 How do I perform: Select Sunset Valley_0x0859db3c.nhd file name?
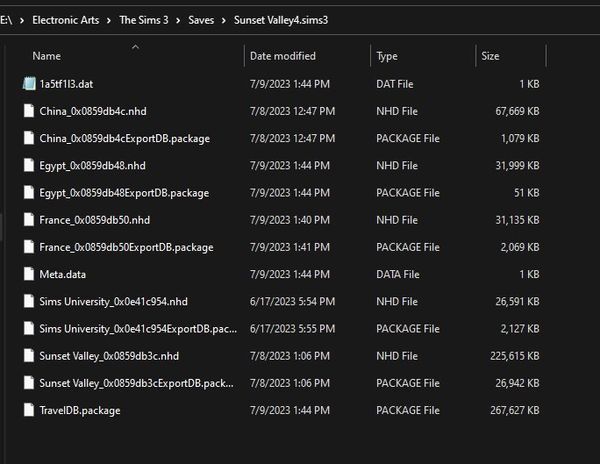109,355
